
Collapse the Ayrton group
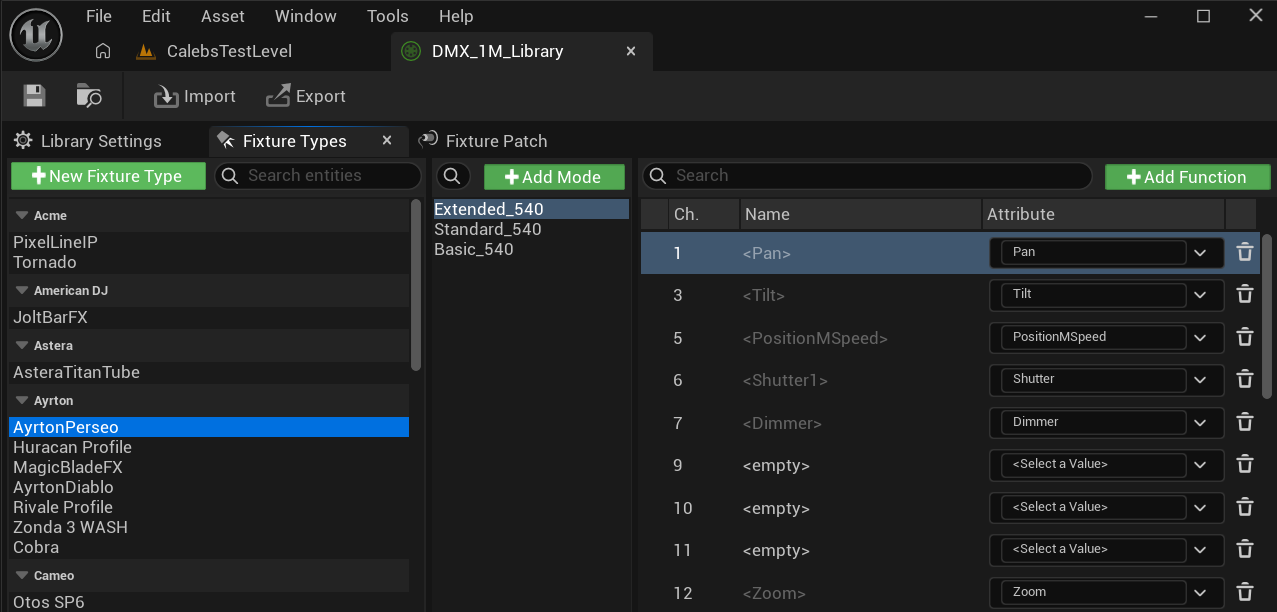(21, 400)
